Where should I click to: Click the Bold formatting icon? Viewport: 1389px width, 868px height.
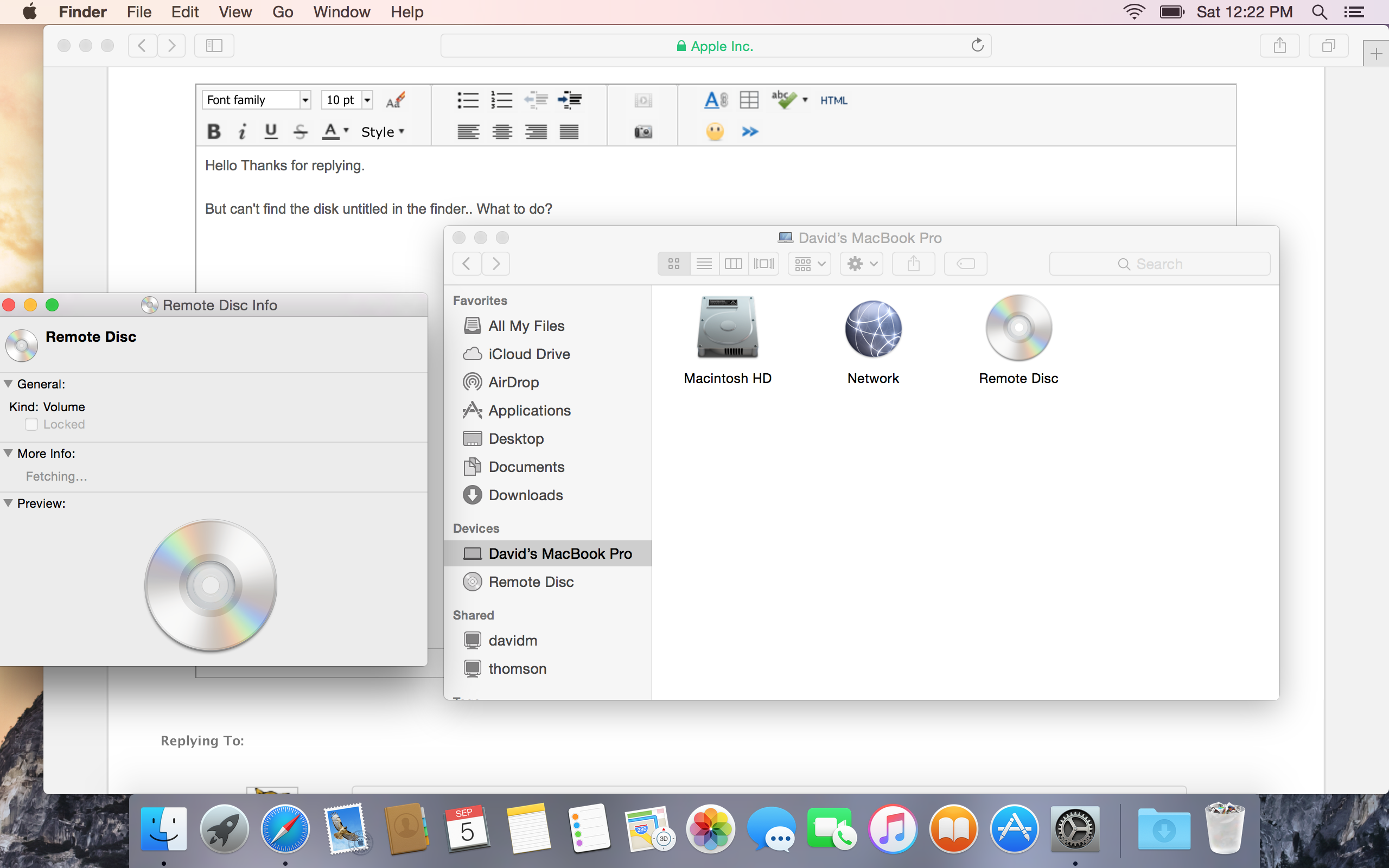[214, 131]
